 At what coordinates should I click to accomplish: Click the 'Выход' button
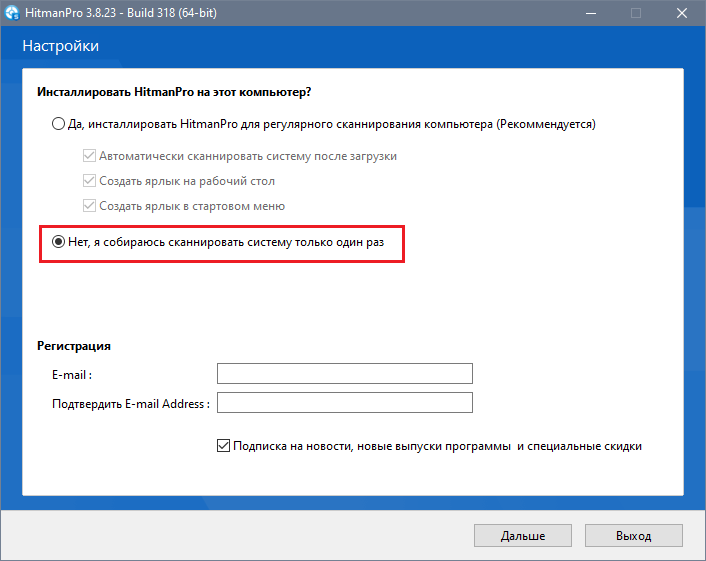[x=633, y=536]
